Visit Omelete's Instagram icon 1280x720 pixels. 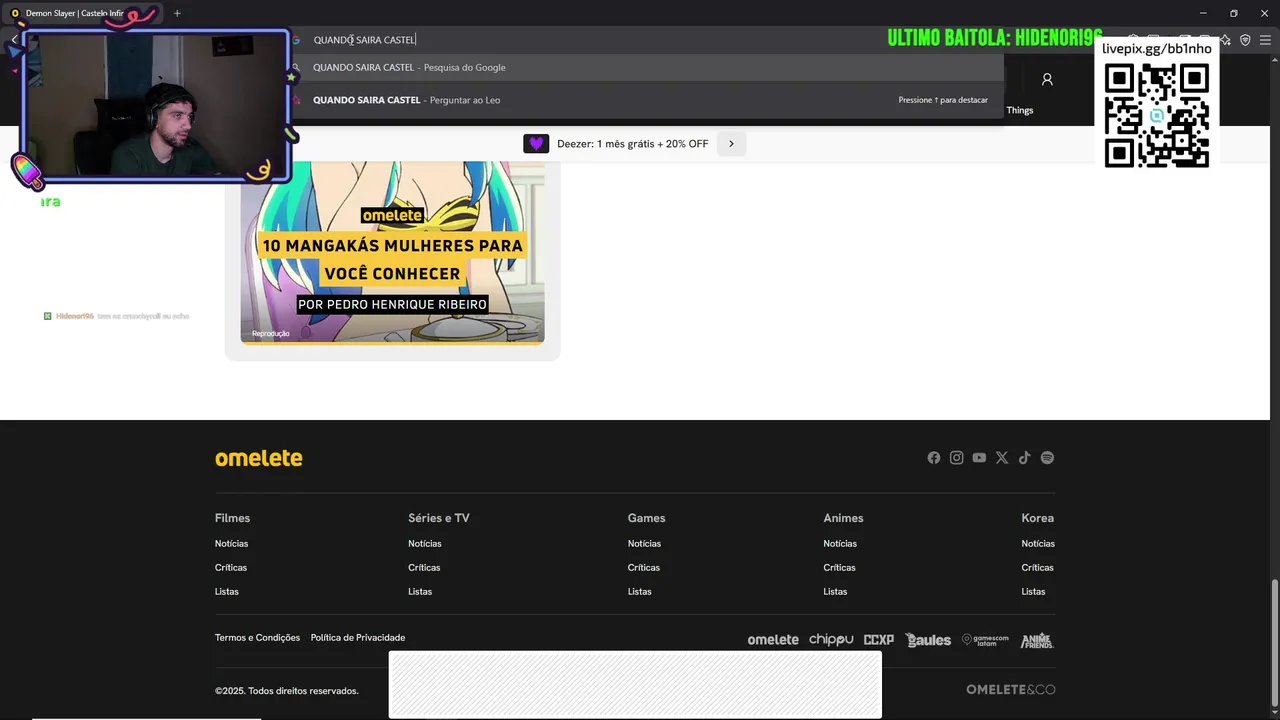[957, 458]
